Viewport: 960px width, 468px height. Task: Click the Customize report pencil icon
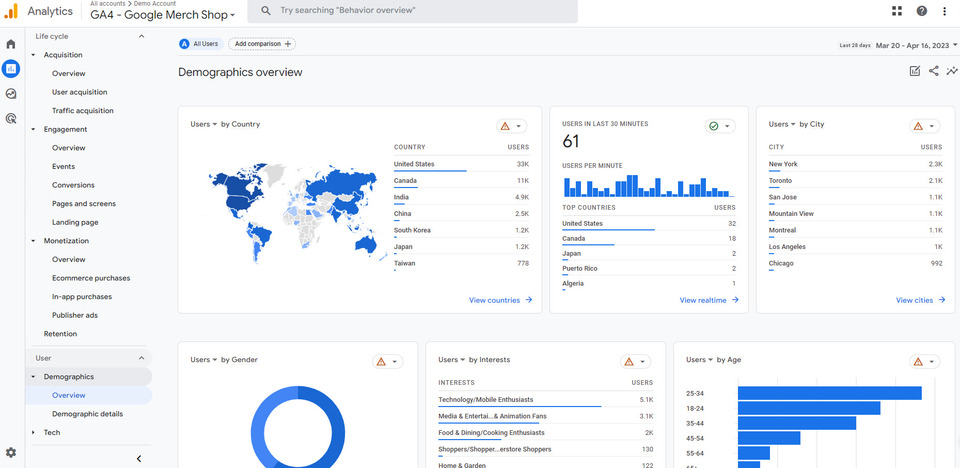click(915, 71)
